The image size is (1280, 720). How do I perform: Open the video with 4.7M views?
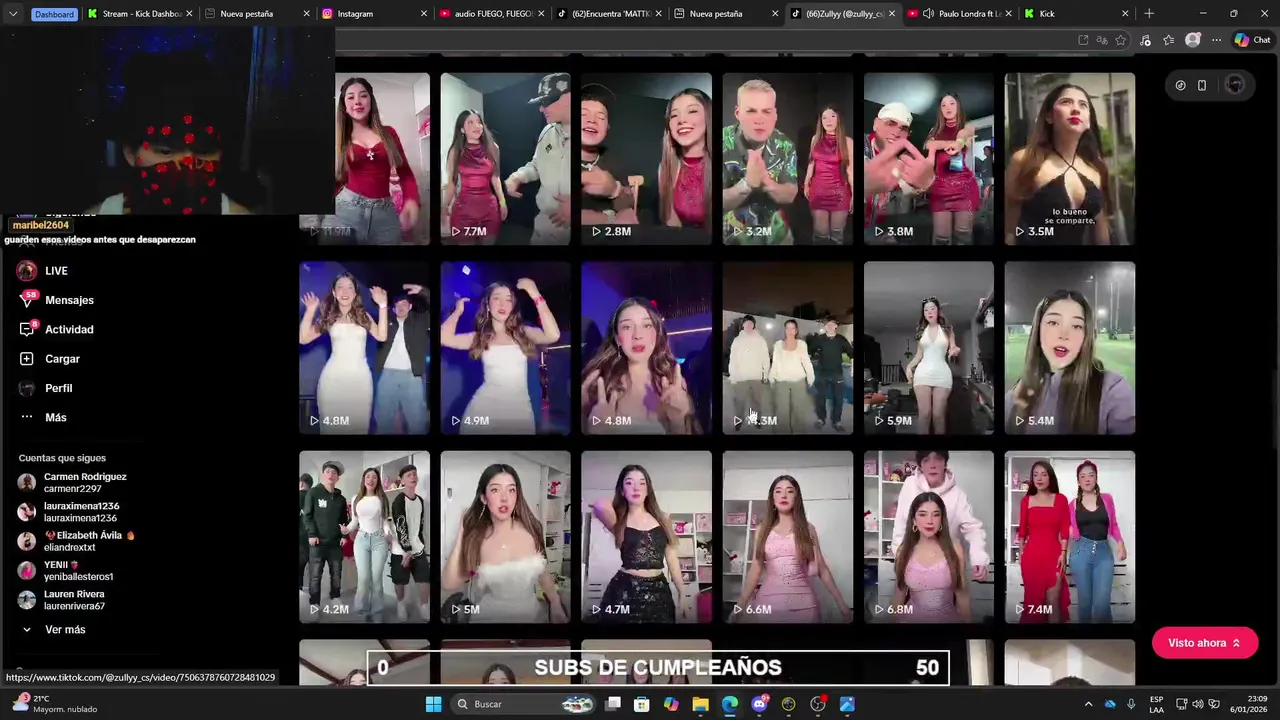point(646,537)
